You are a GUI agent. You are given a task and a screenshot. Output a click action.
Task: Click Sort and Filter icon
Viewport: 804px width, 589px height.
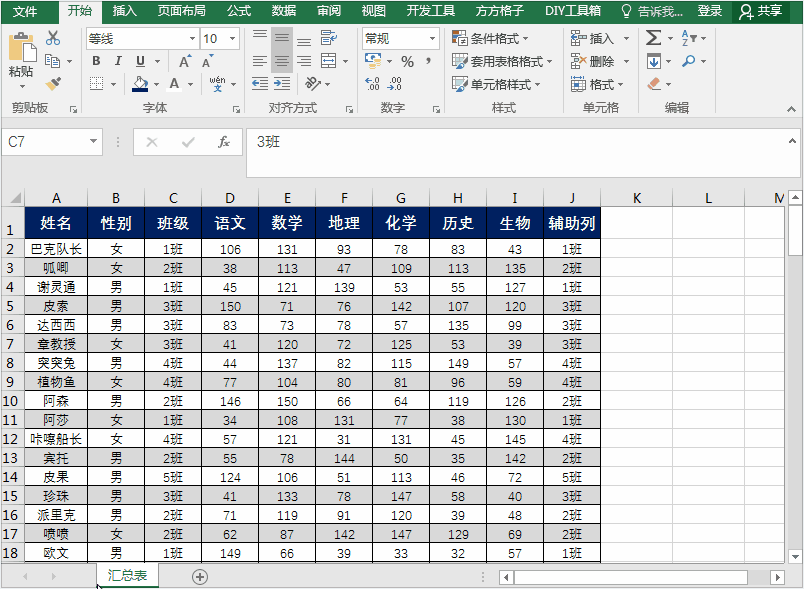pos(689,38)
